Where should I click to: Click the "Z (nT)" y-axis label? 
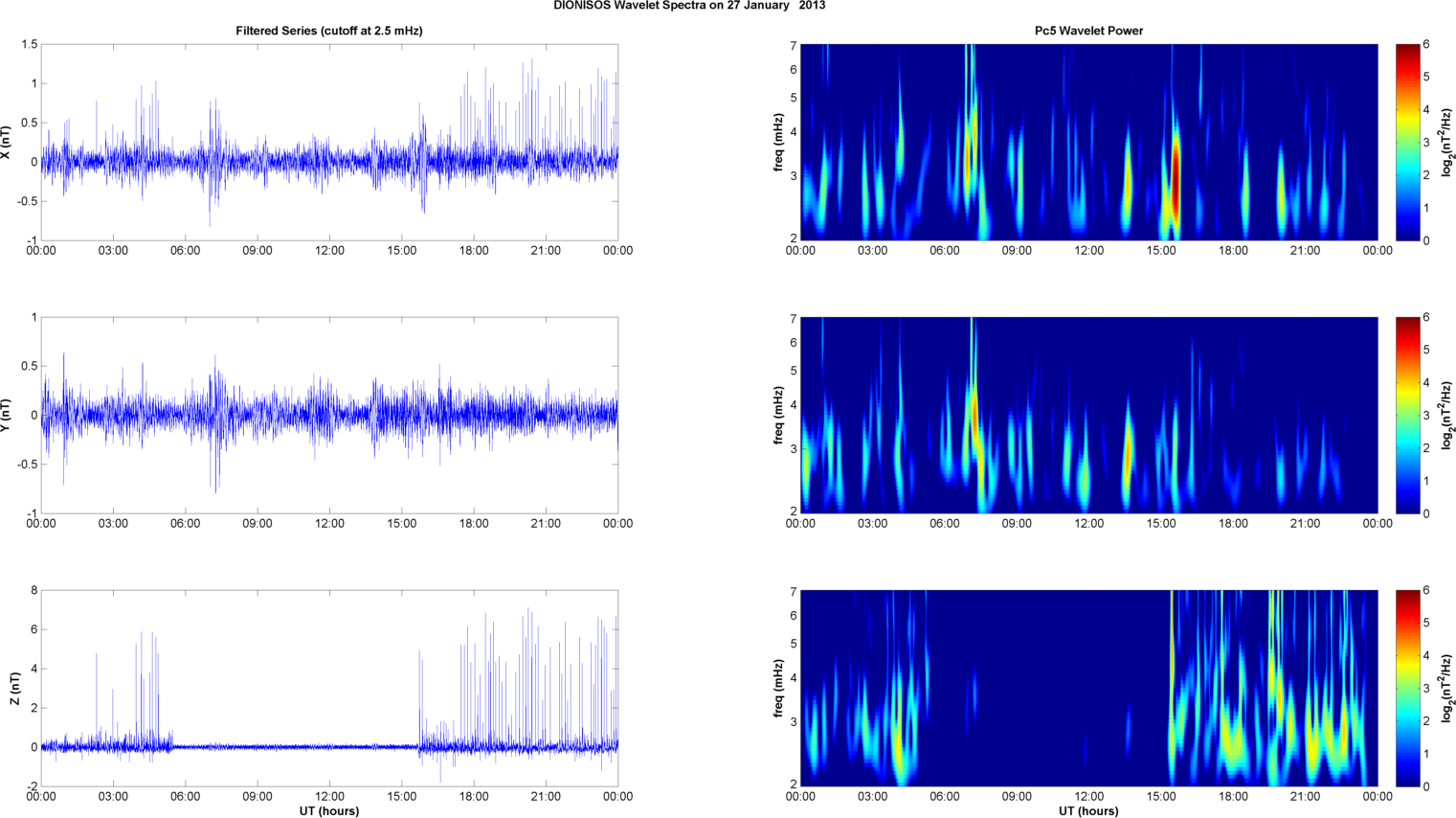[x=15, y=689]
